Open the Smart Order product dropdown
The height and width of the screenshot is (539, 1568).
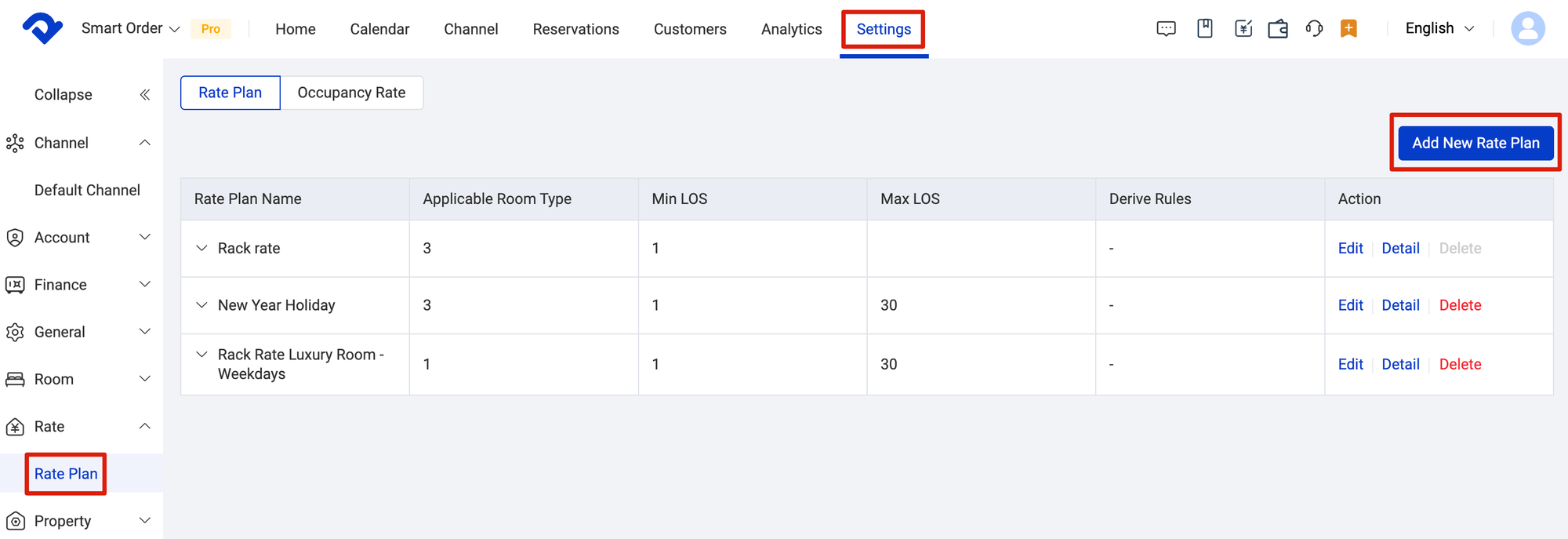point(131,29)
